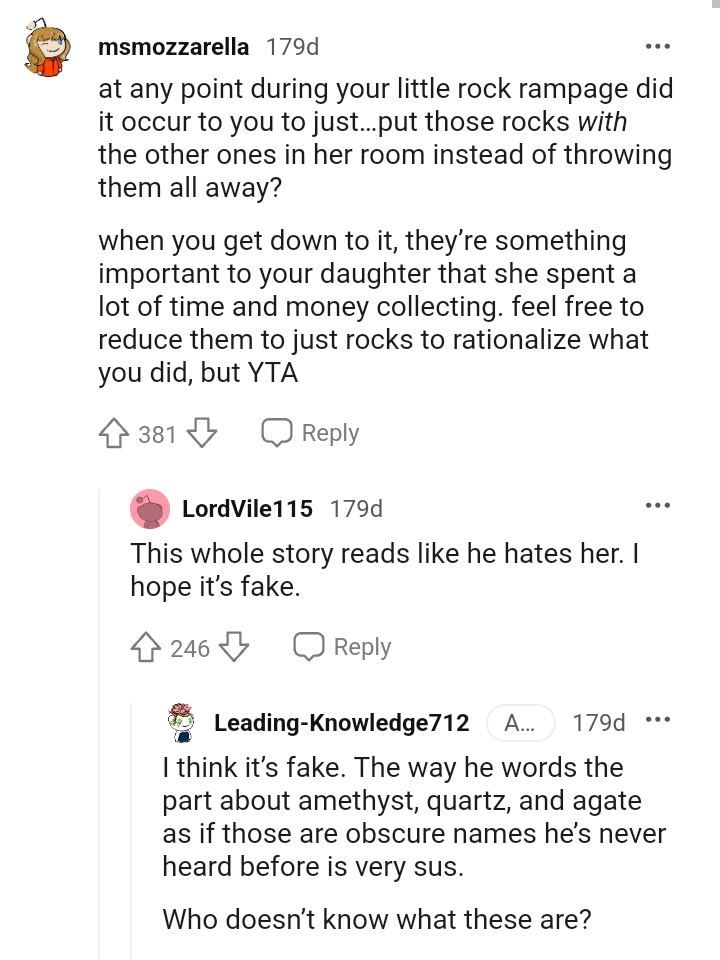Click the flair badge next to Leading-Knowledge712
The image size is (720, 960).
pos(521,723)
